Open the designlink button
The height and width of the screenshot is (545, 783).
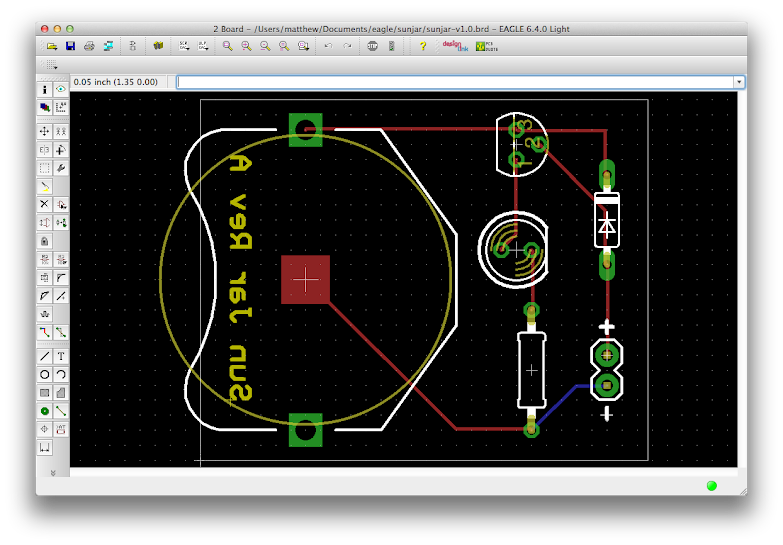click(x=455, y=46)
